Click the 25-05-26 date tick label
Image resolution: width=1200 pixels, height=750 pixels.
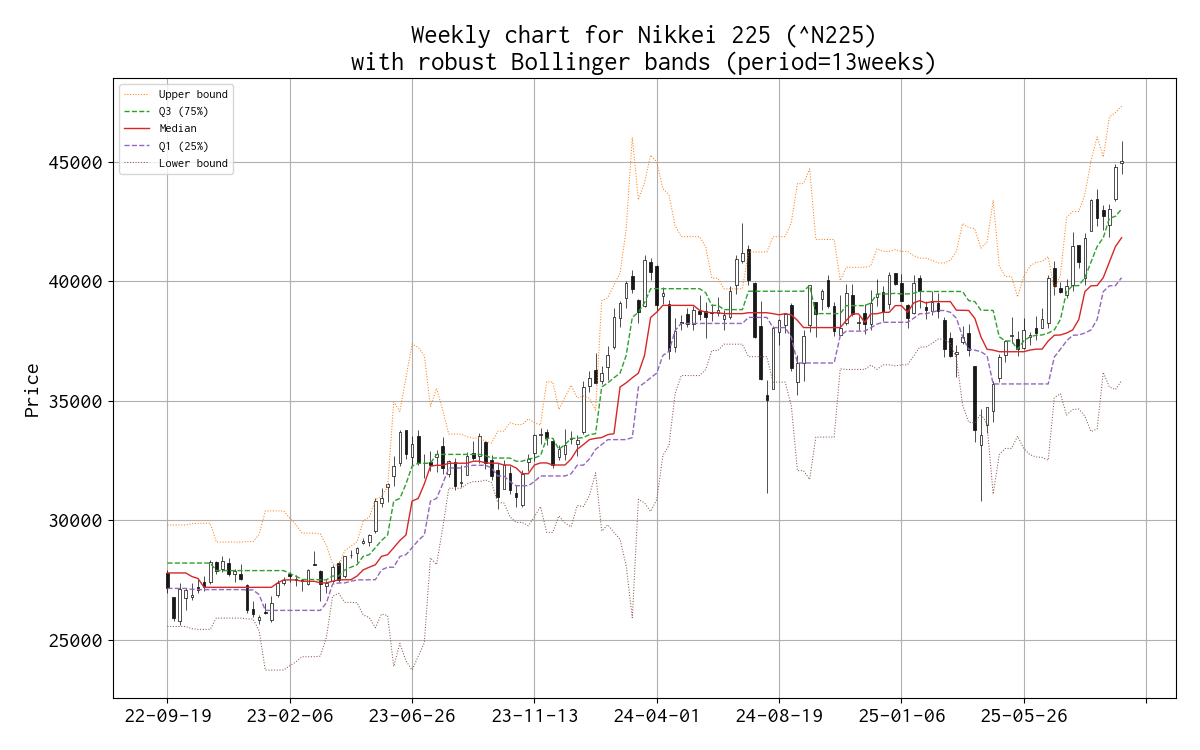[1024, 717]
